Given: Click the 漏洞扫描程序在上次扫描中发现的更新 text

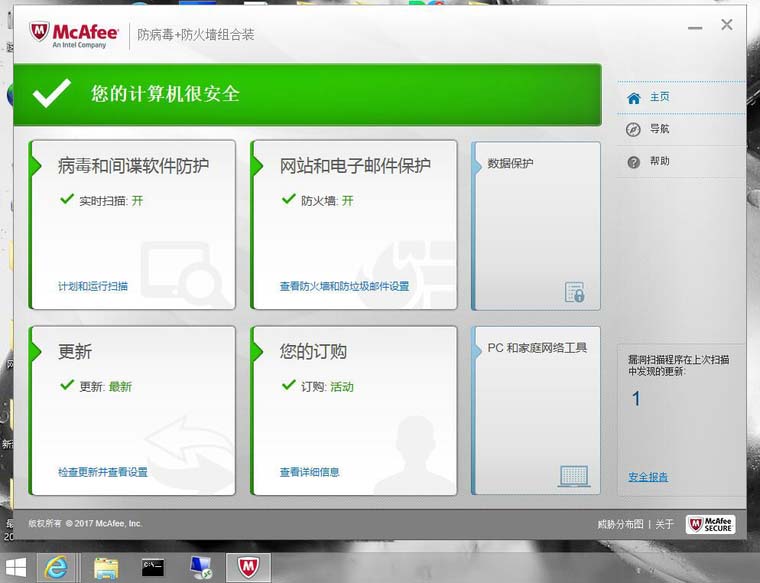Looking at the screenshot, I should pos(679,365).
